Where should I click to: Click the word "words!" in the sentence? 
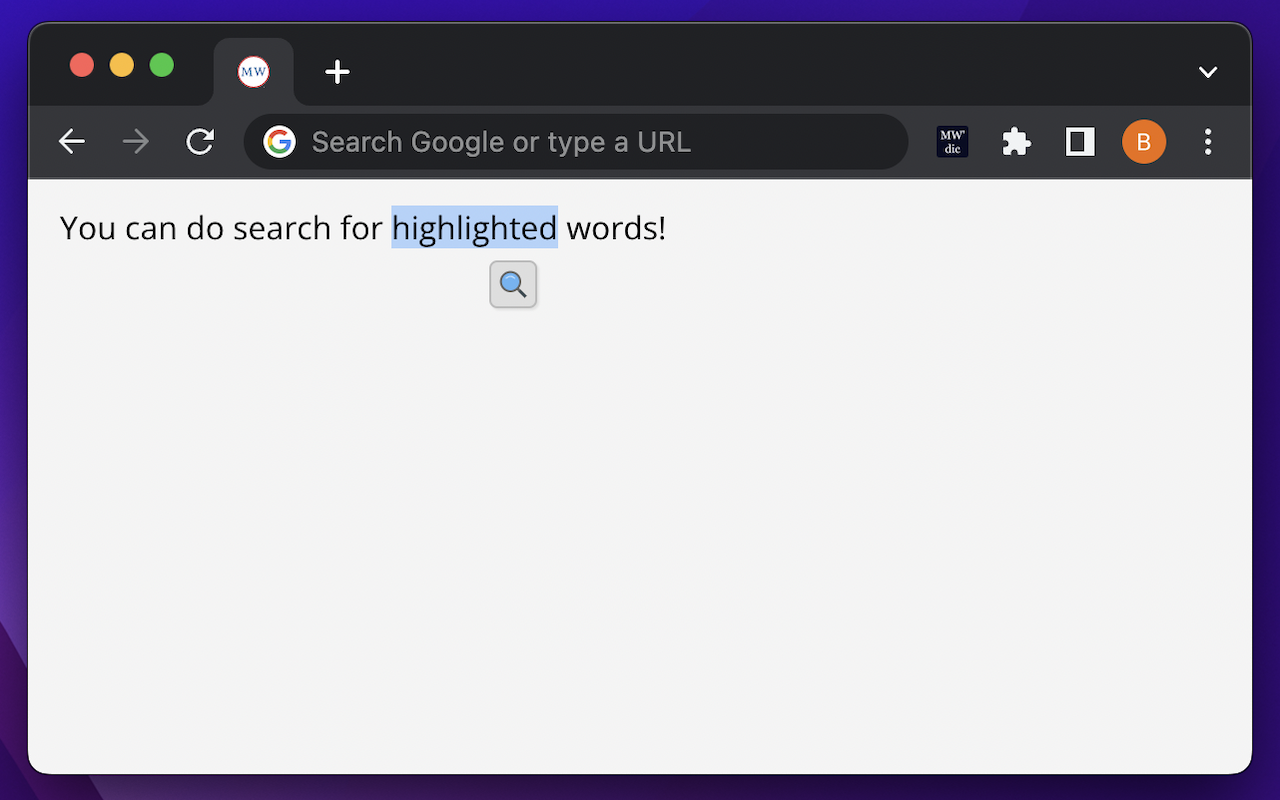click(615, 228)
